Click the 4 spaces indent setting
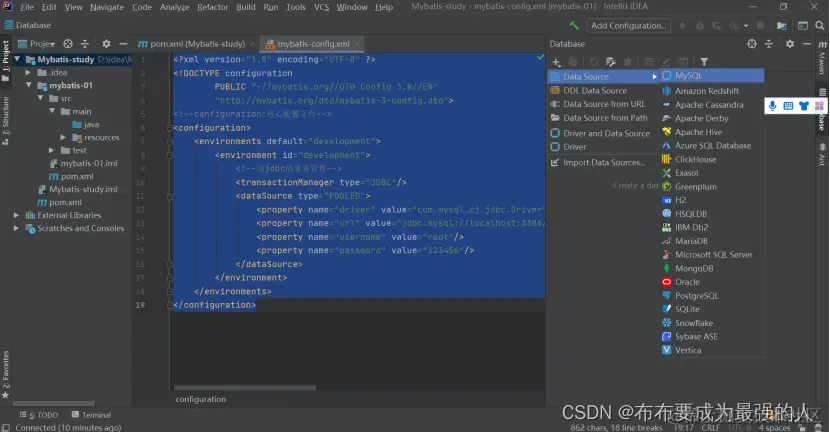The width and height of the screenshot is (830, 433). (x=774, y=428)
